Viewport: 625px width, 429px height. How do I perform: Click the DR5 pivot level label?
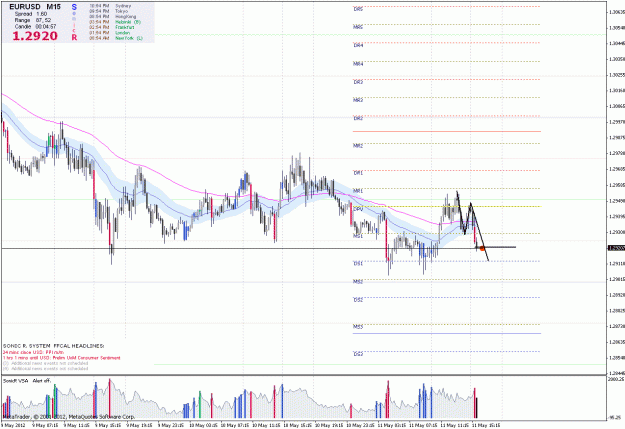(x=358, y=9)
